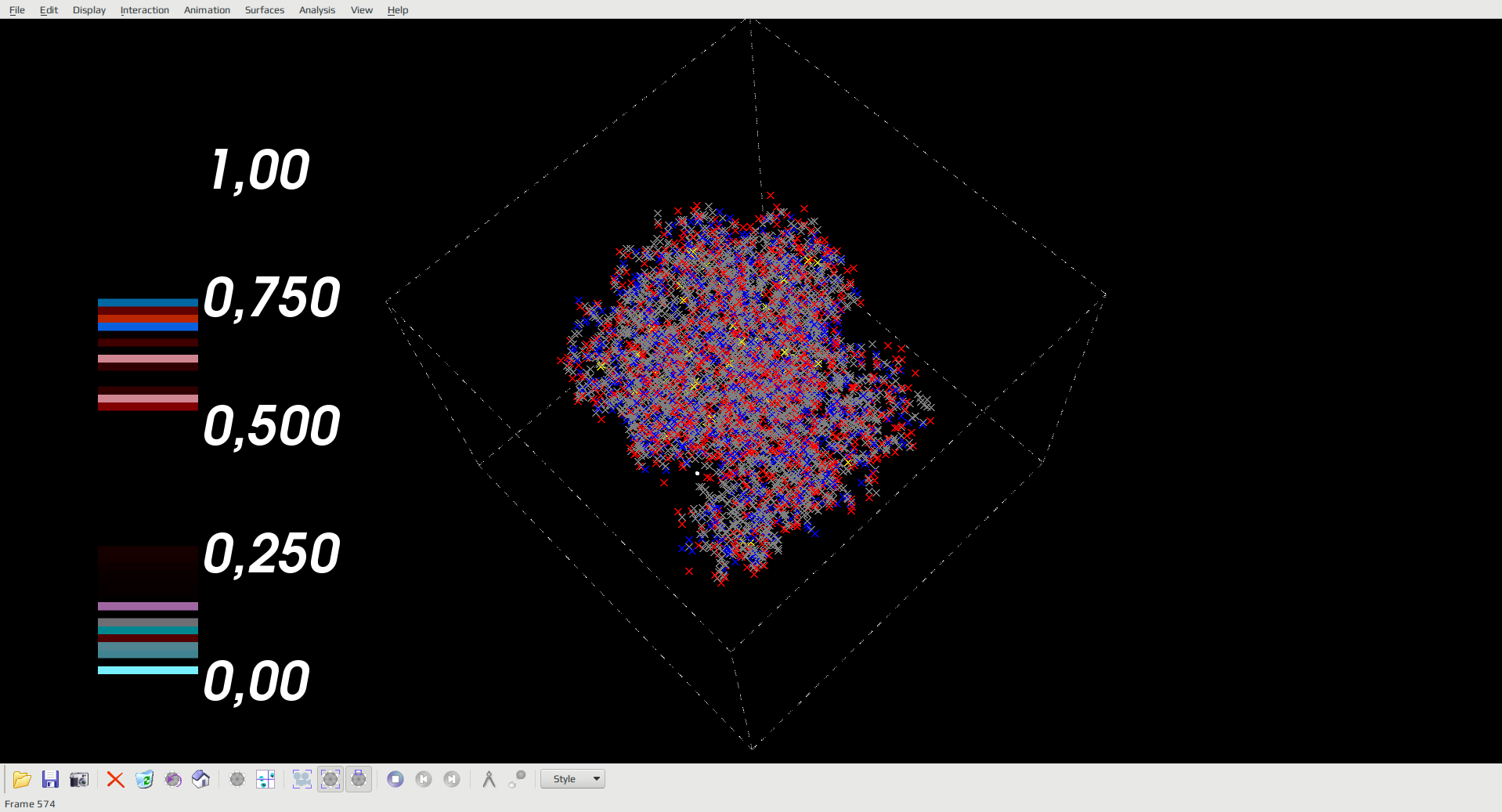Viewport: 1502px width, 812px height.
Task: Open the Analysis menu
Action: [x=317, y=10]
